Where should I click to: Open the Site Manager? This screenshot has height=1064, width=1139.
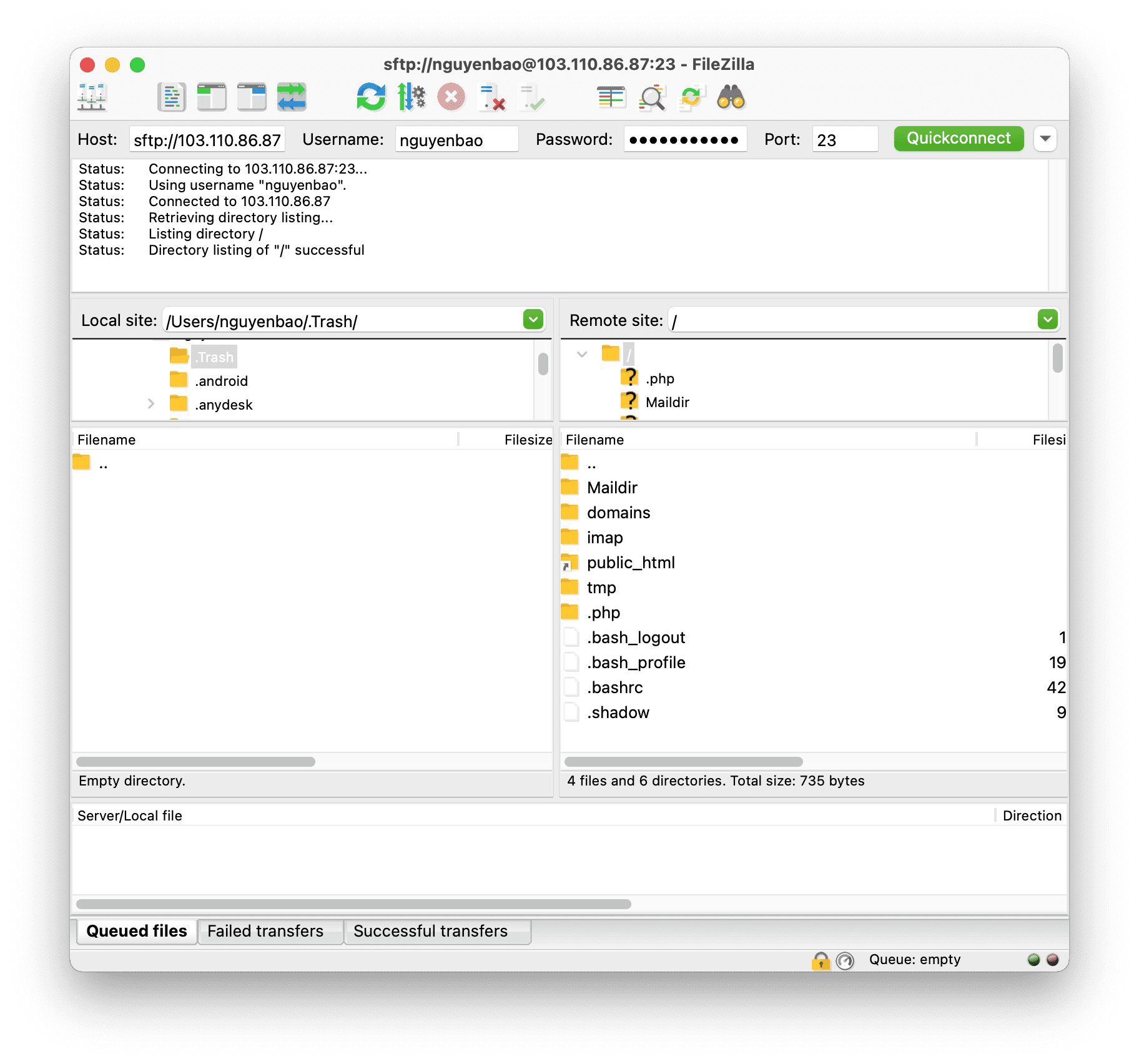click(92, 97)
